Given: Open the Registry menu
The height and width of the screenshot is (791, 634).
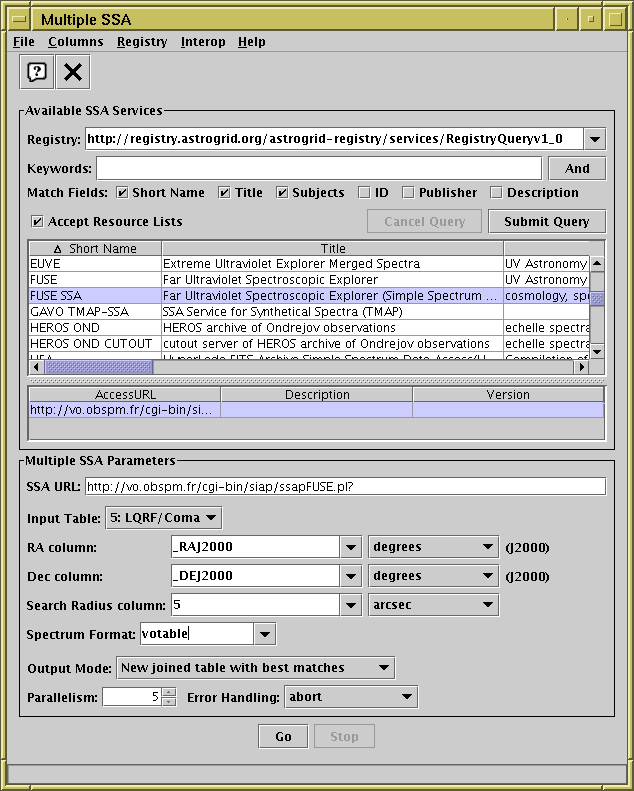Looking at the screenshot, I should click(x=142, y=42).
